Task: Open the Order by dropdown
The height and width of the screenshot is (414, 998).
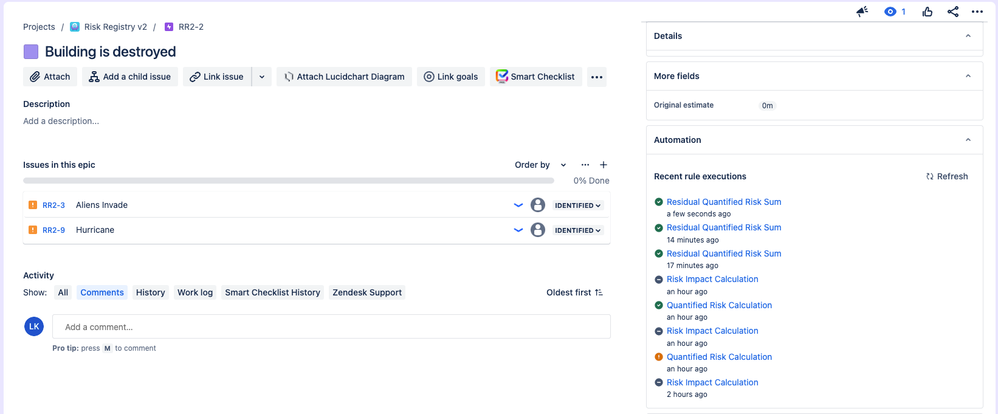Action: point(540,165)
